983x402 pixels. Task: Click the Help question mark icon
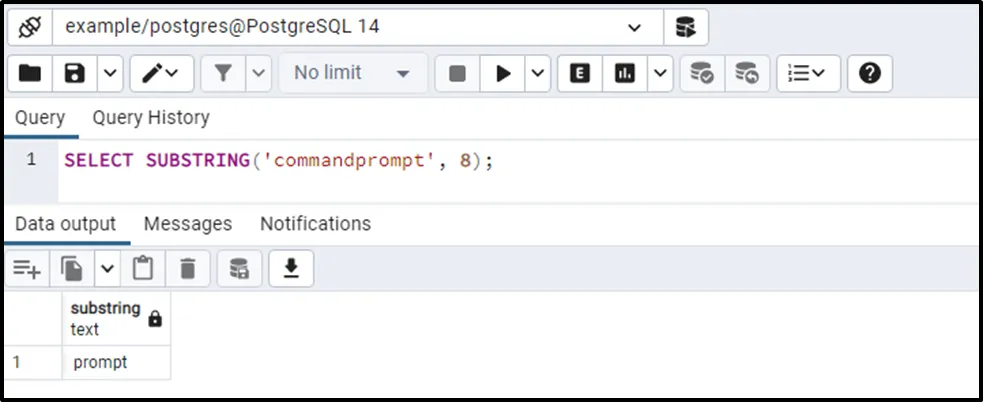pos(869,73)
